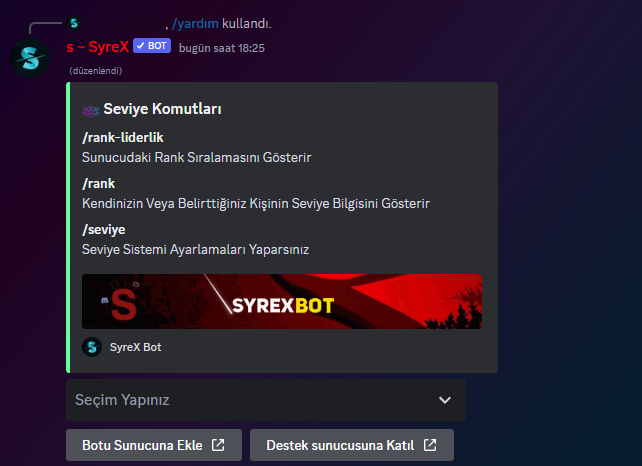The image size is (642, 466).
Task: Click the (düzenlendi) edited label
Action: click(96, 71)
